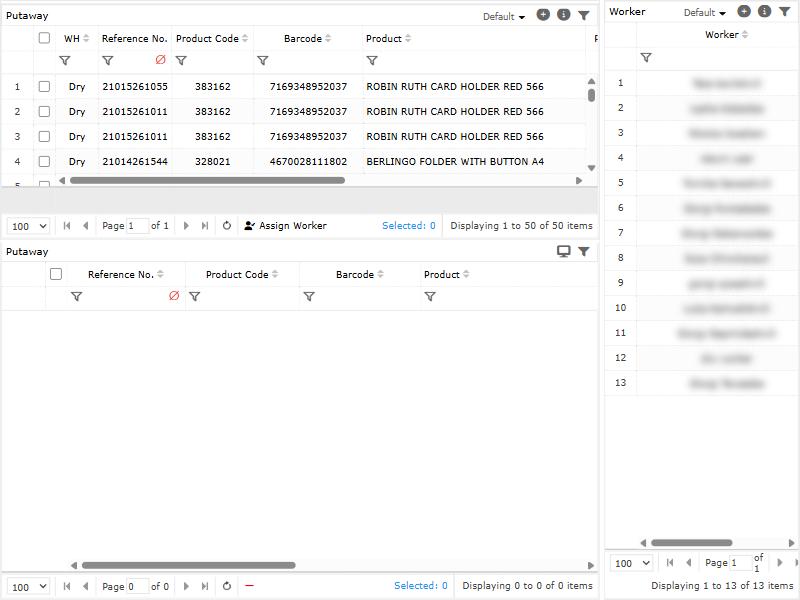The height and width of the screenshot is (600, 800).
Task: Check row 1 checkbox, reference 21015261055
Action: click(x=44, y=86)
